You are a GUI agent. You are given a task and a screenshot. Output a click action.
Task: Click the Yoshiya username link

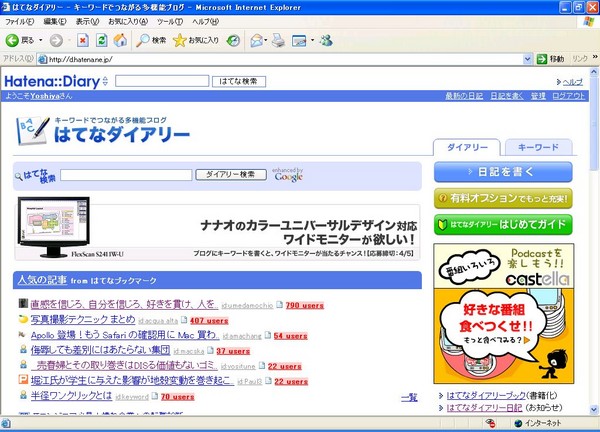click(45, 96)
